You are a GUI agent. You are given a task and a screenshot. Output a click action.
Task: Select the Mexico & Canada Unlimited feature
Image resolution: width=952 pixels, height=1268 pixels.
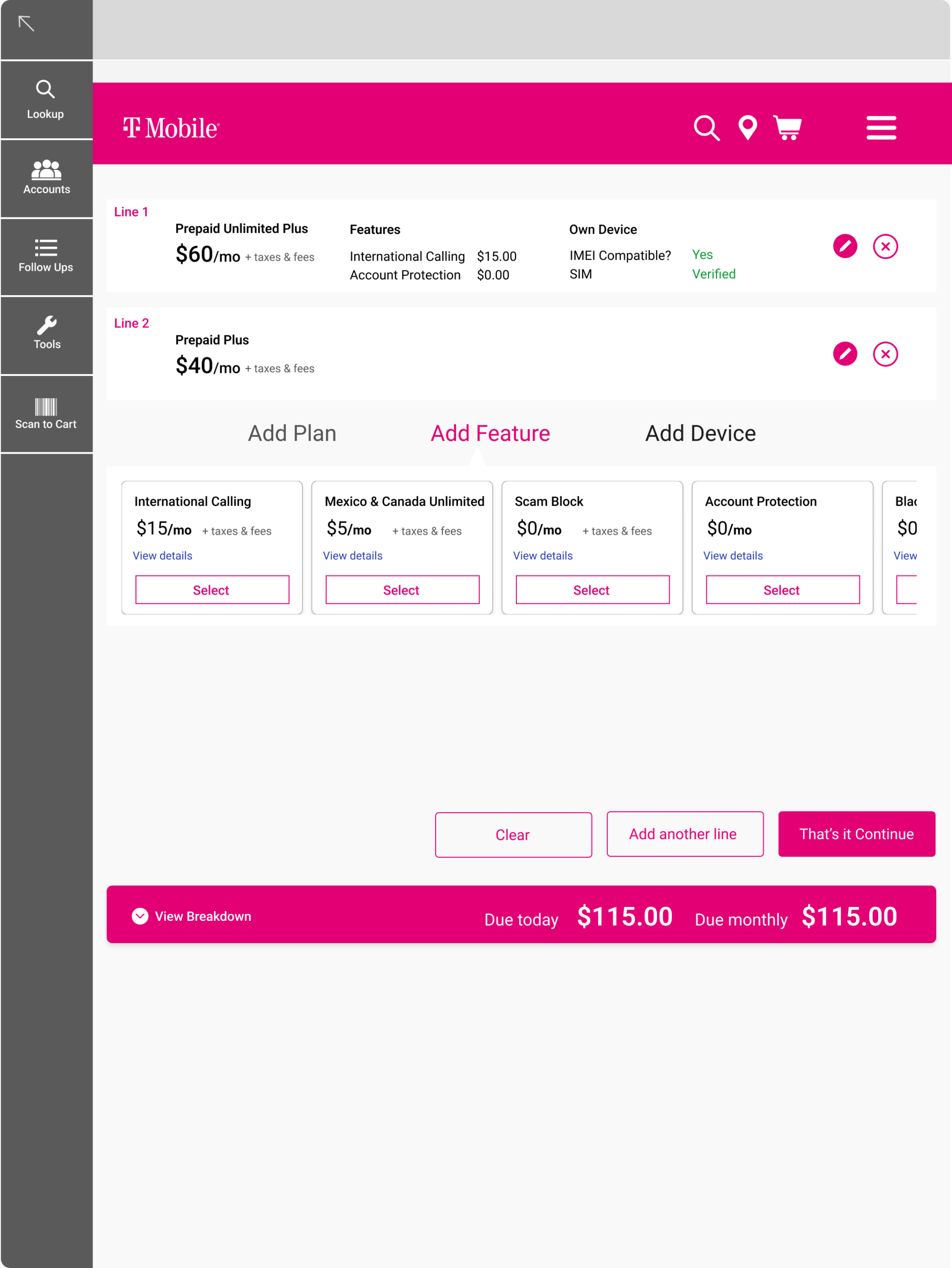tap(402, 590)
